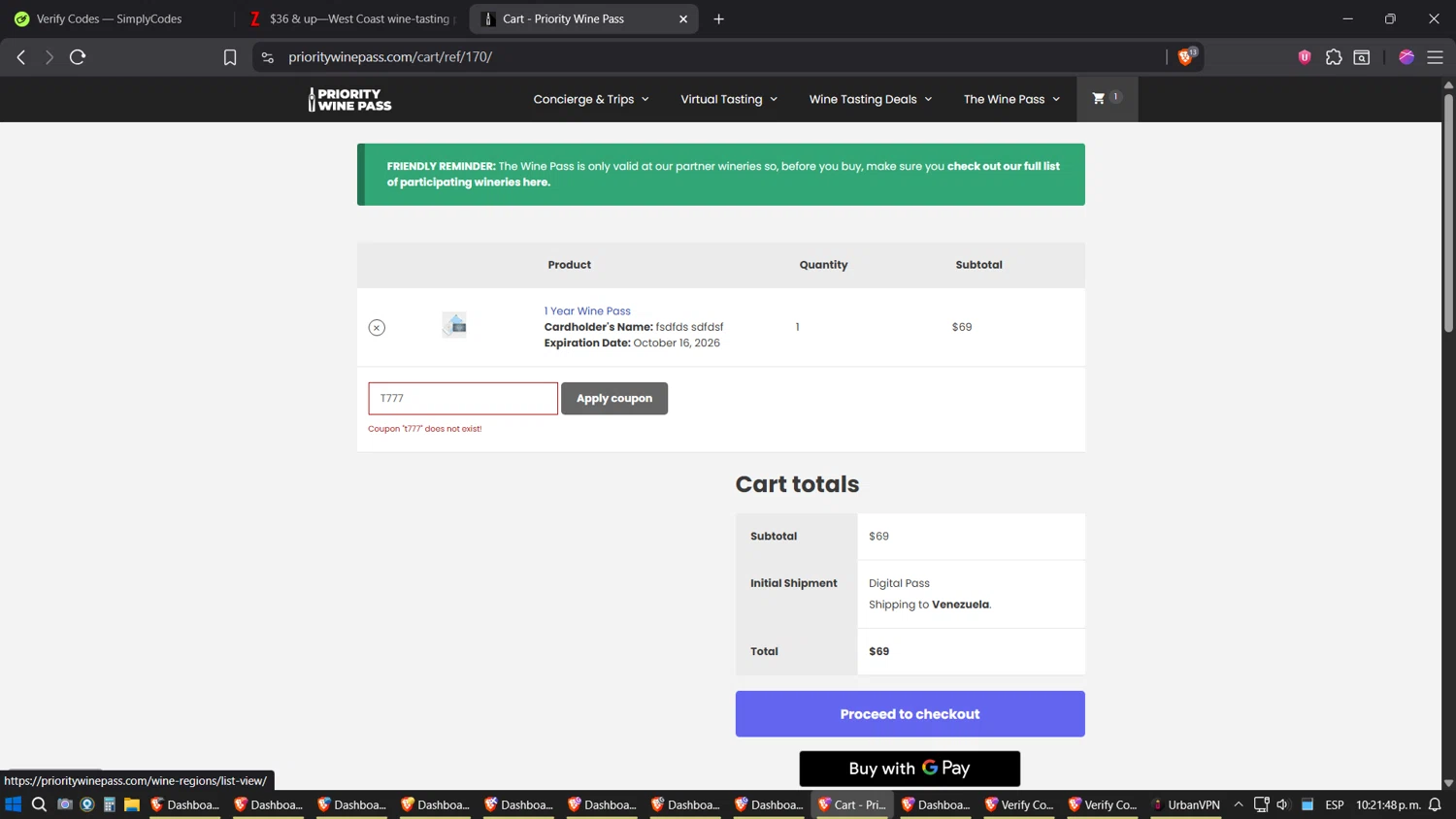Screen dimensions: 1456x819
Task: Expand the Concierge & Trips dropdown
Action: (590, 99)
